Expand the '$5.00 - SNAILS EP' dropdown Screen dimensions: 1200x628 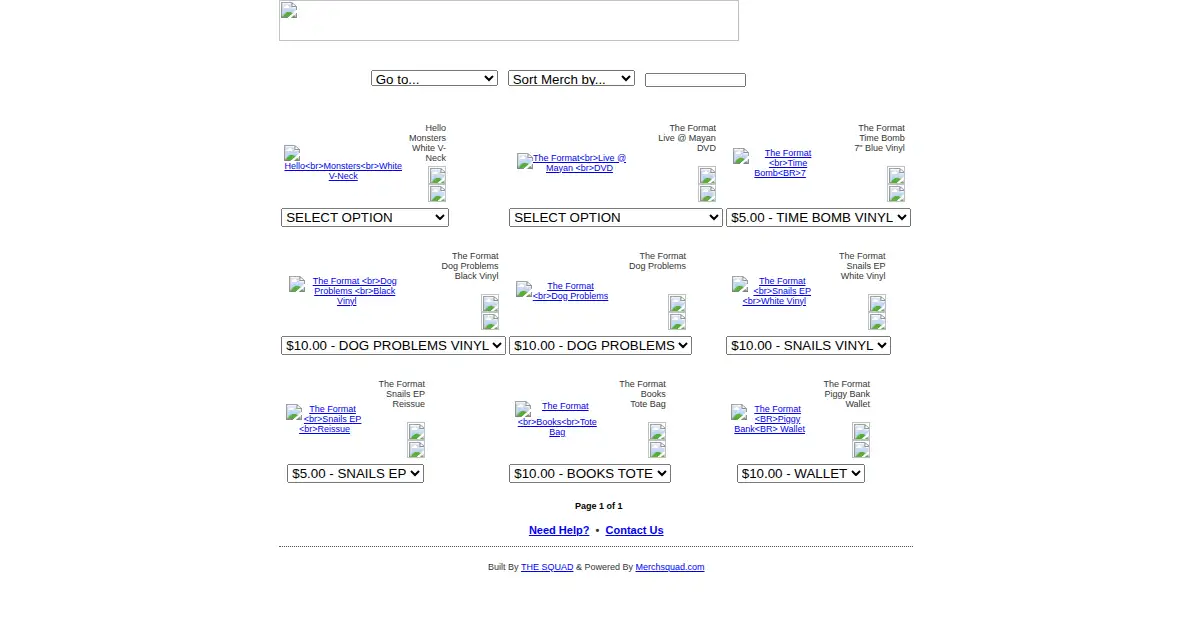[x=355, y=473]
